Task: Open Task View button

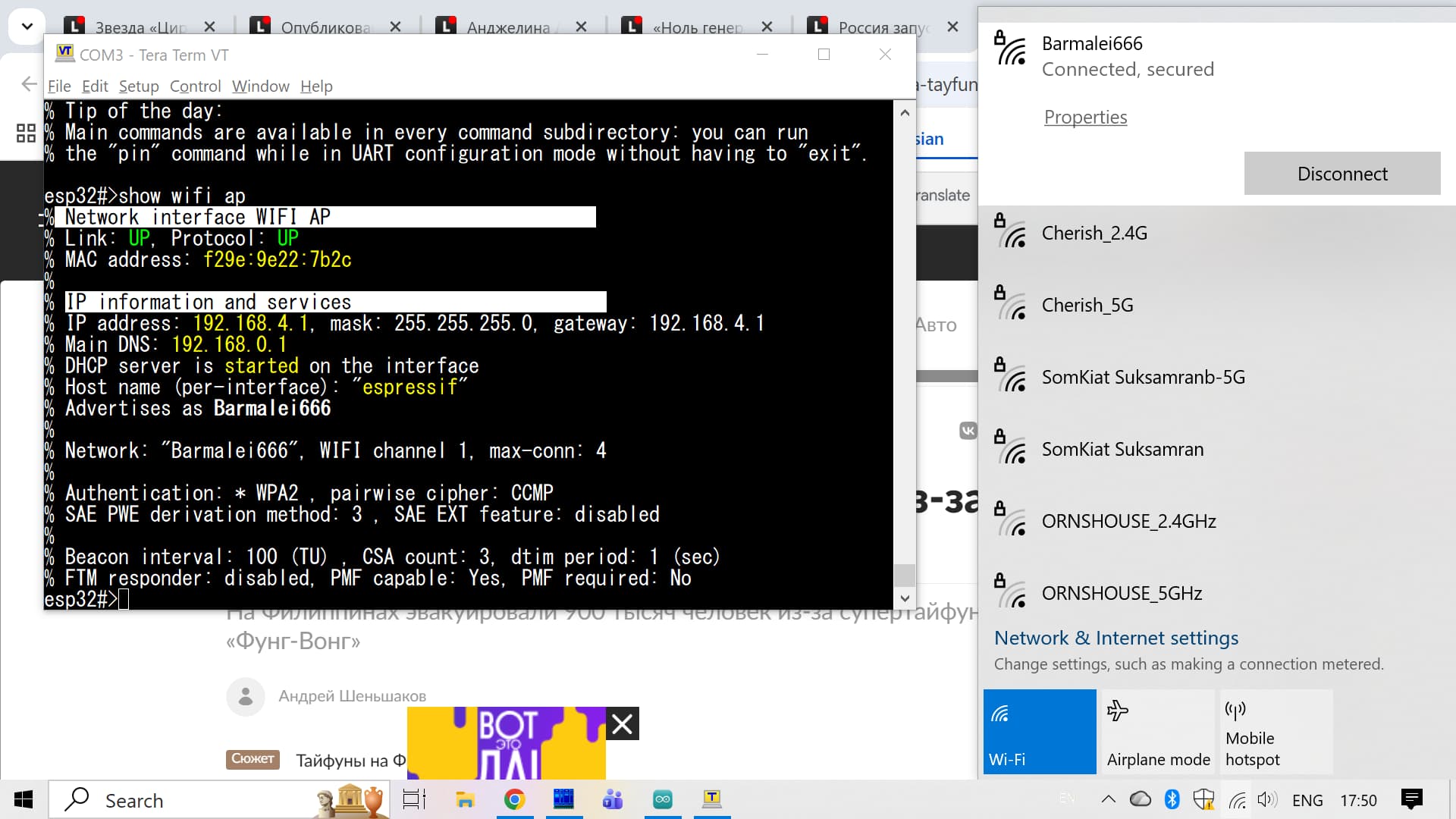Action: tap(414, 799)
